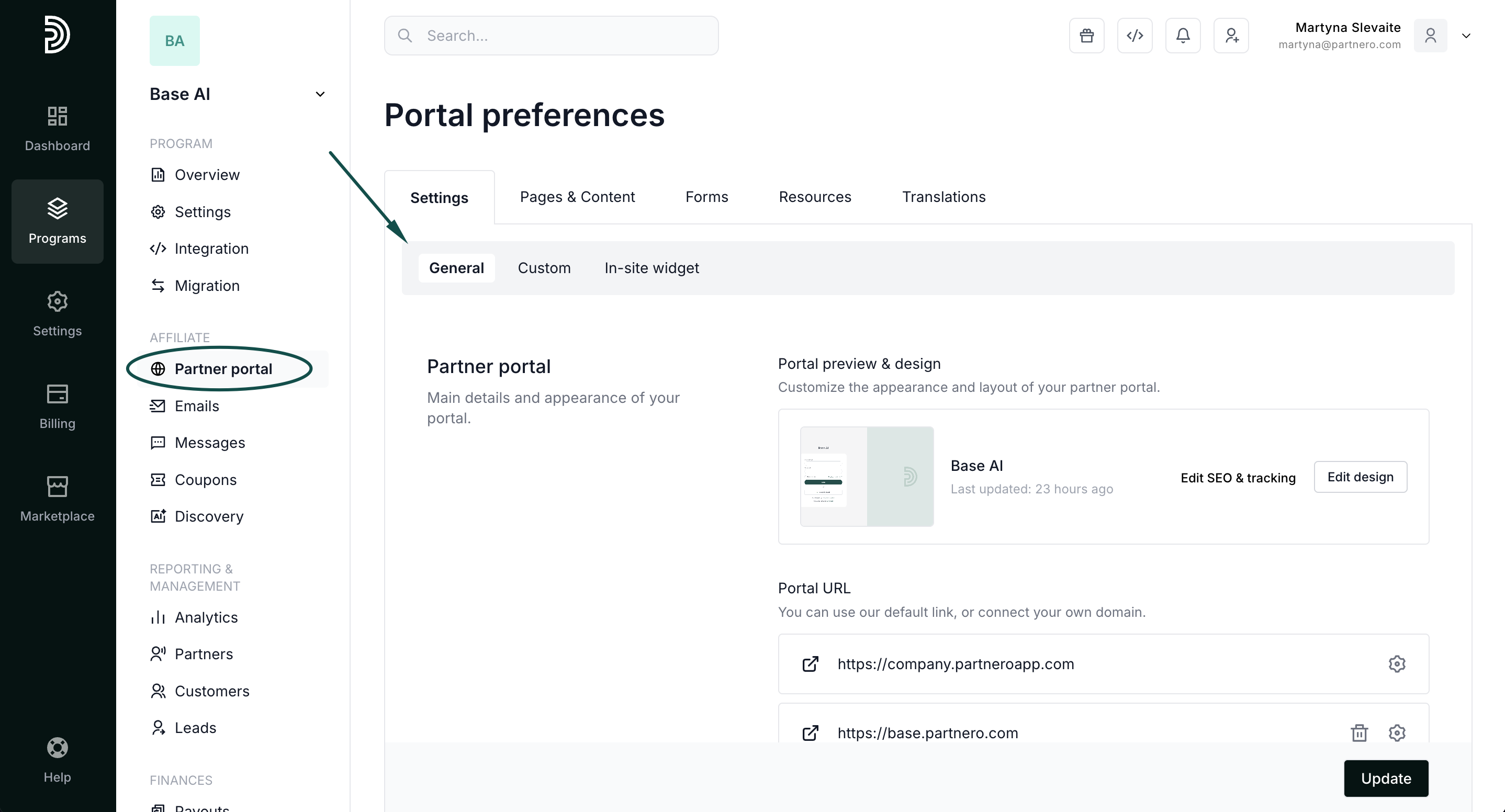The height and width of the screenshot is (812, 1505).
Task: Click the add user icon in header
Action: click(1231, 36)
